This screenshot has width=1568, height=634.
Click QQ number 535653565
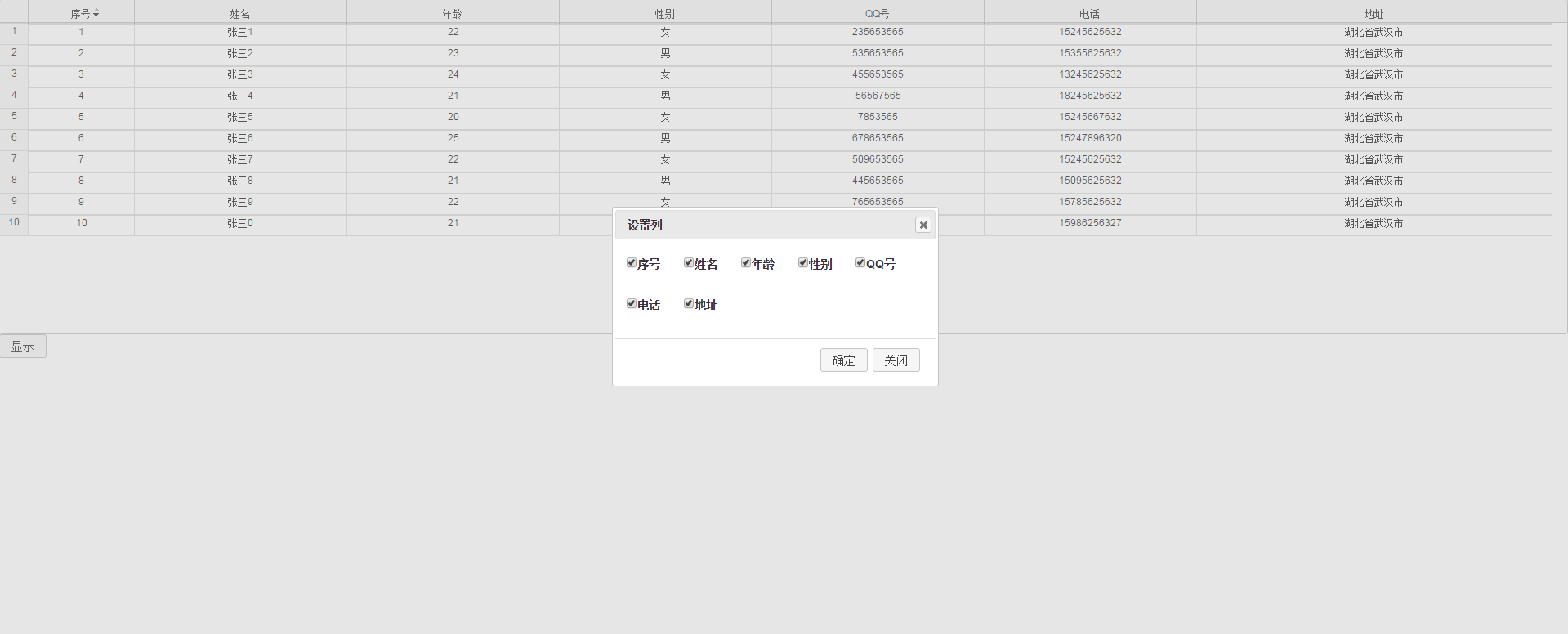878,53
